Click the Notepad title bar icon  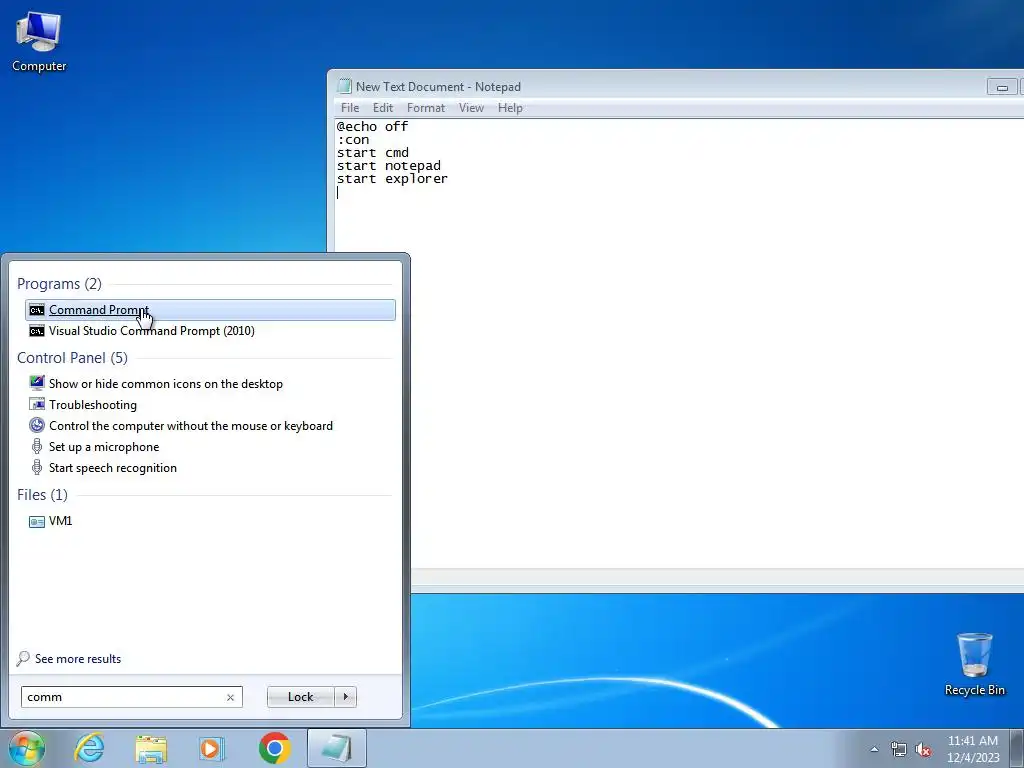click(x=344, y=86)
